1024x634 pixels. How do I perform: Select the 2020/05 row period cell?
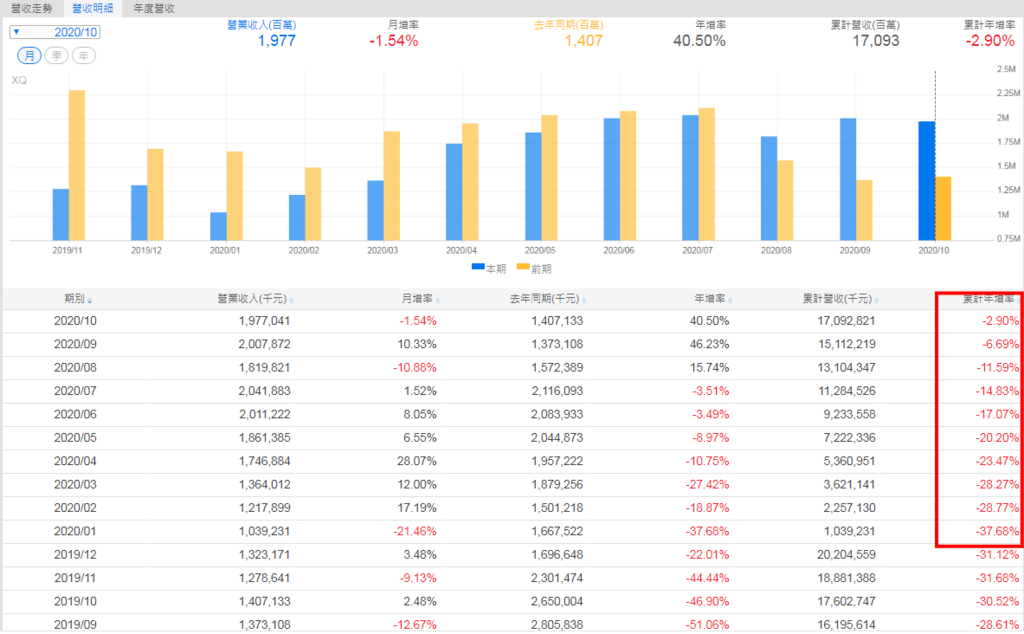pos(75,438)
